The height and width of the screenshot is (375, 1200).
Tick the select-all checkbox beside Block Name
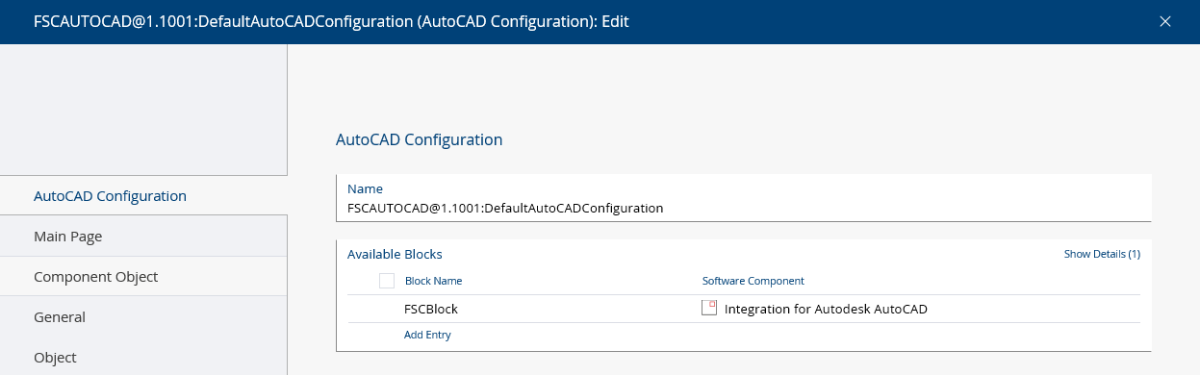pos(387,281)
